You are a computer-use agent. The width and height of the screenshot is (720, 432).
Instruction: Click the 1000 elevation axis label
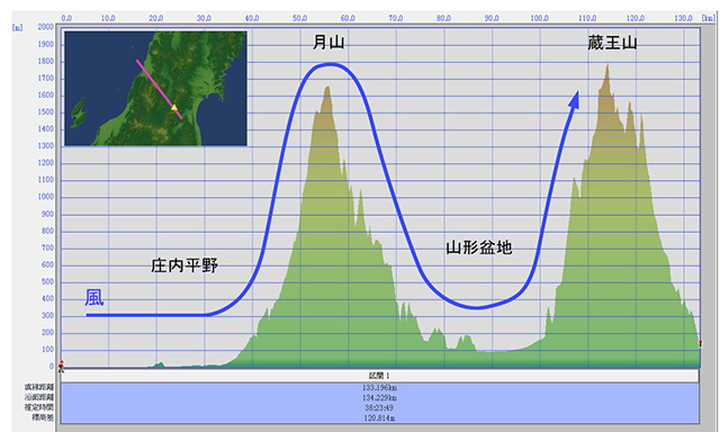point(45,196)
